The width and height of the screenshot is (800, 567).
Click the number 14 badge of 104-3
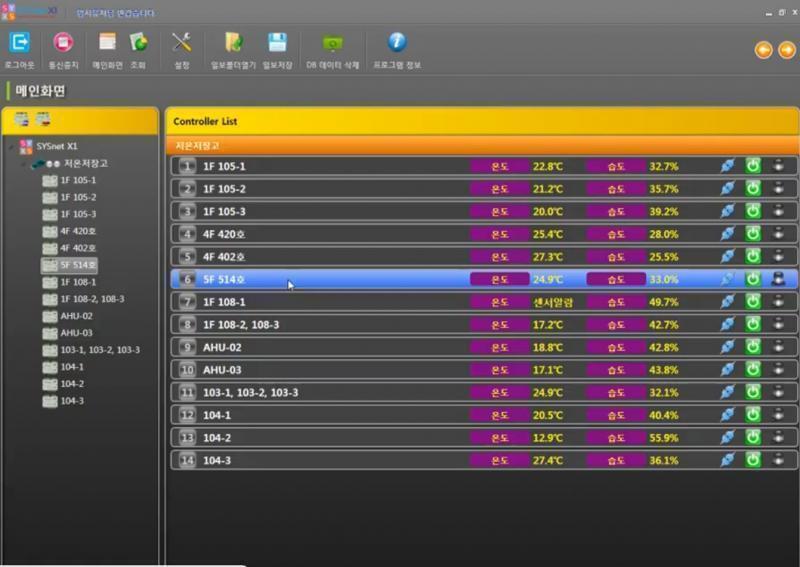[187, 460]
